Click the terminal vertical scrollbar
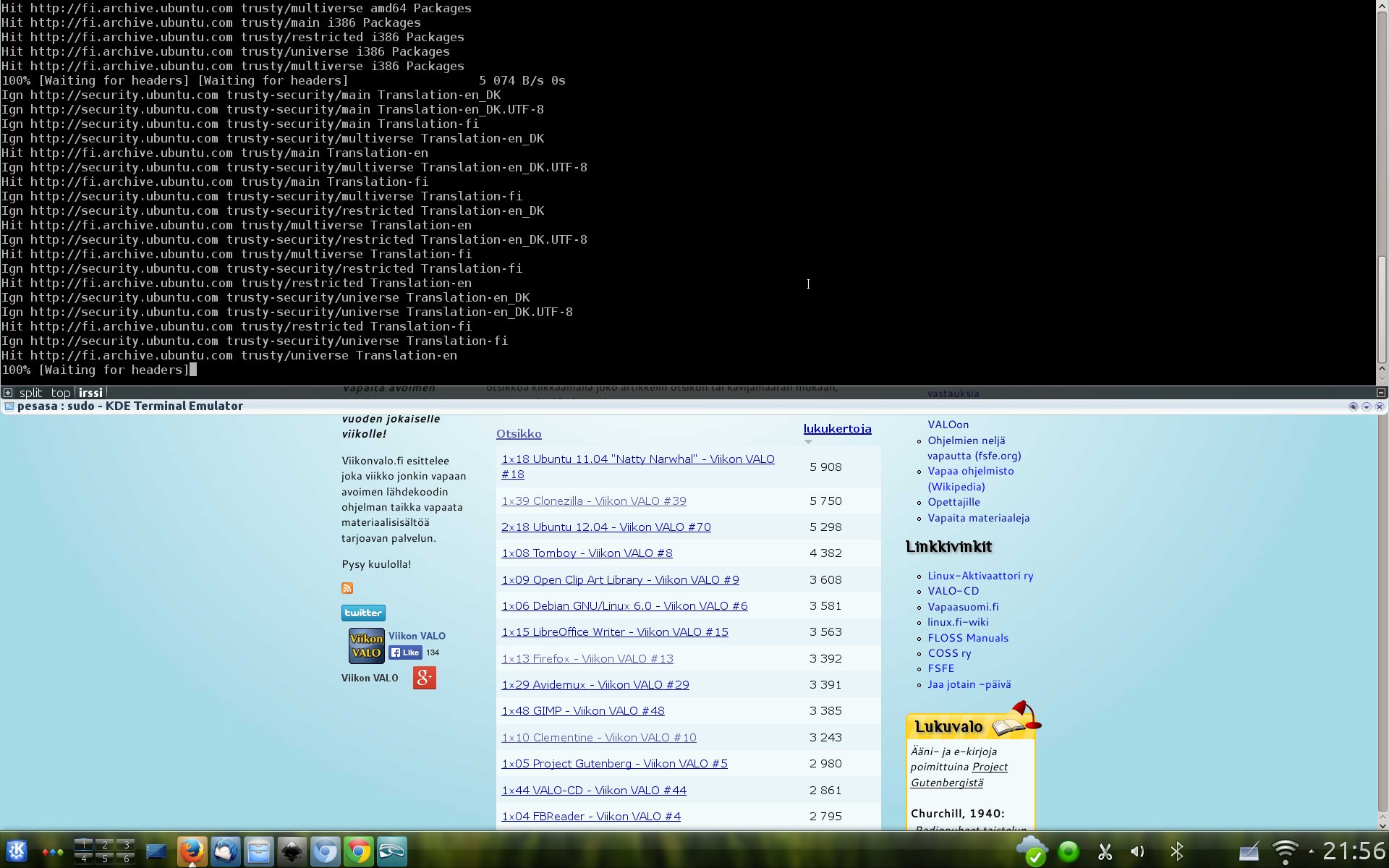This screenshot has height=868, width=1389. [x=1382, y=310]
